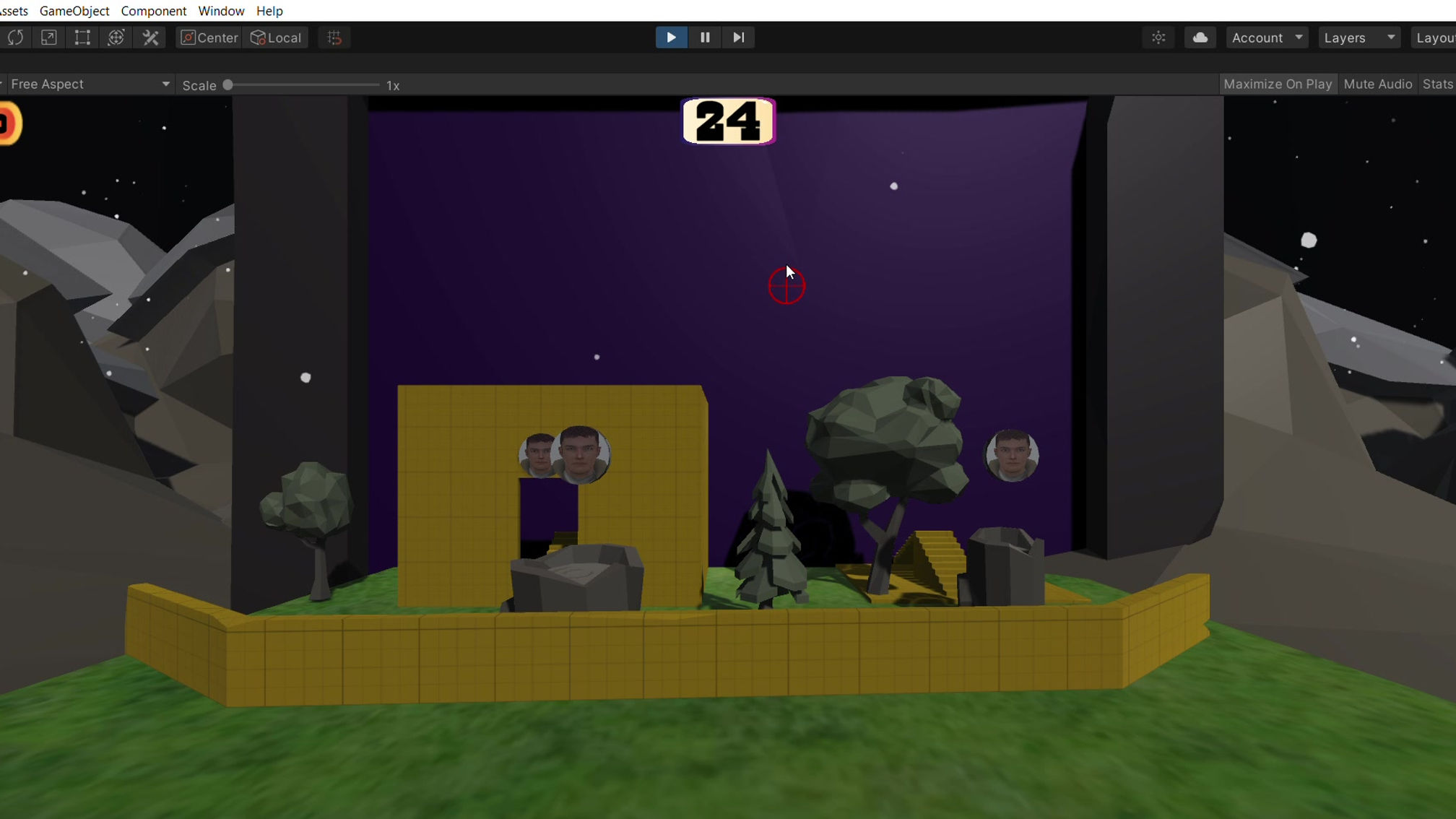This screenshot has height=819, width=1456.
Task: Open the GameObject menu
Action: 73,11
